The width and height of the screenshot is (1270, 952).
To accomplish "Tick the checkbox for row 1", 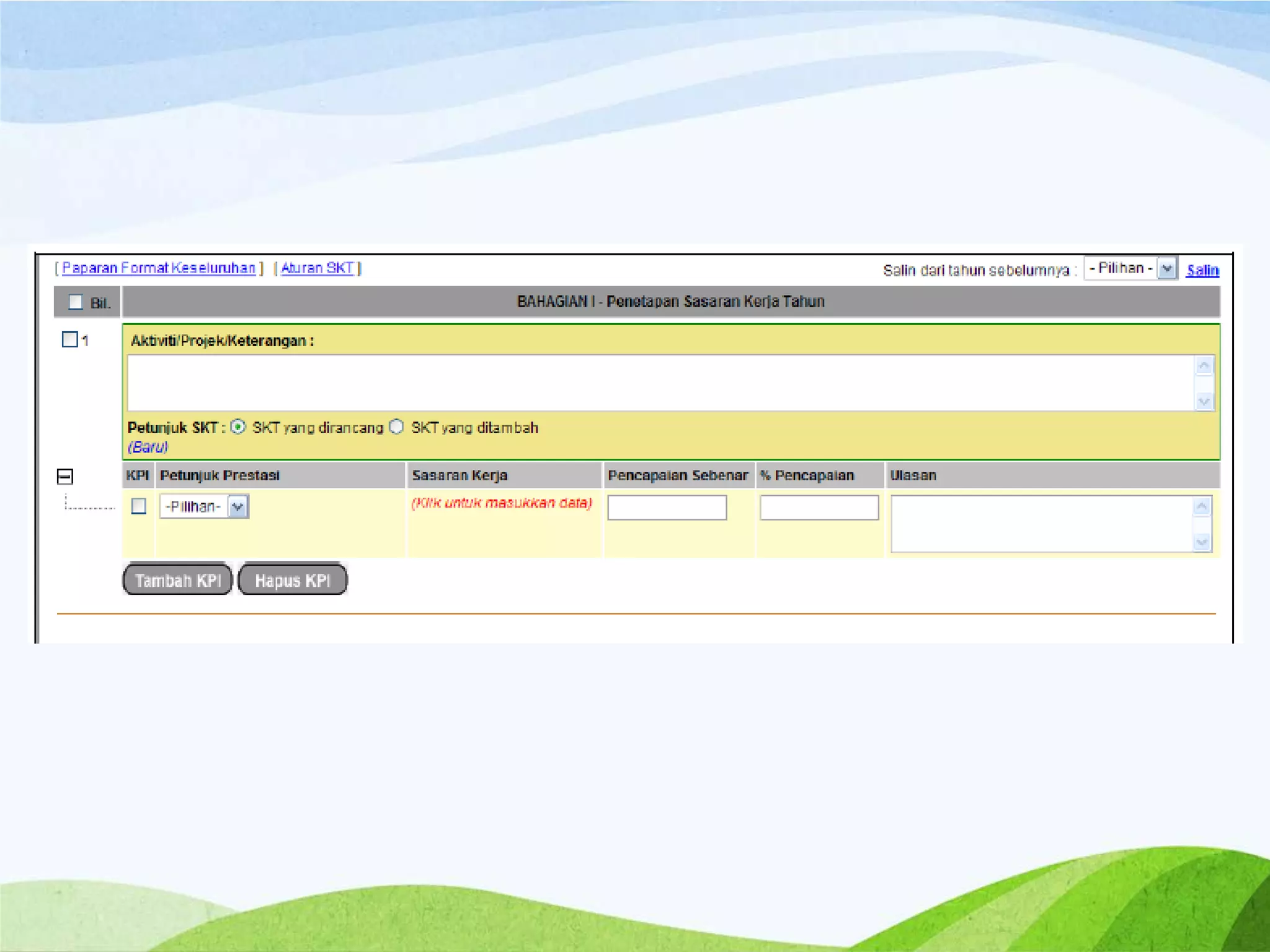I will (69, 339).
